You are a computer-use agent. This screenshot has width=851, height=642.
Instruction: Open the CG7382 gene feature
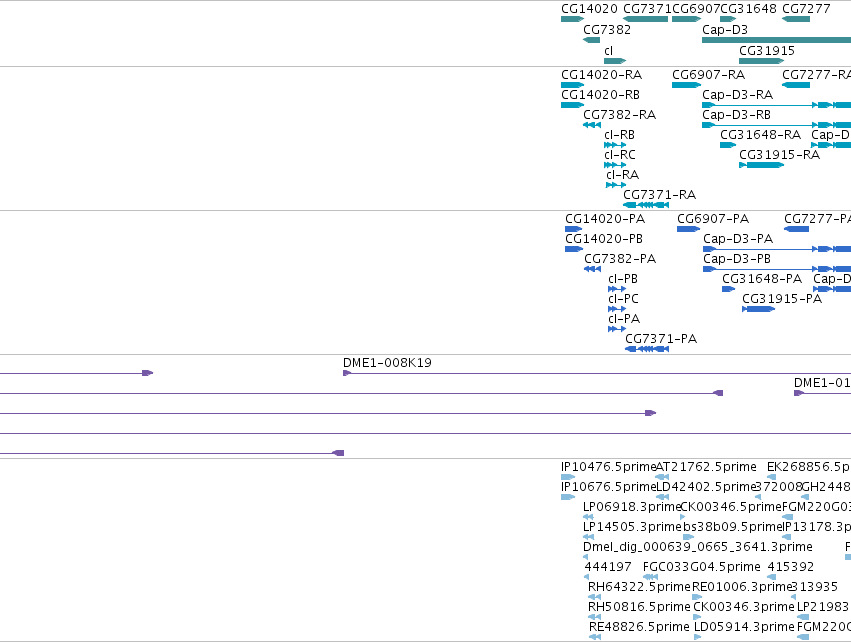[592, 40]
